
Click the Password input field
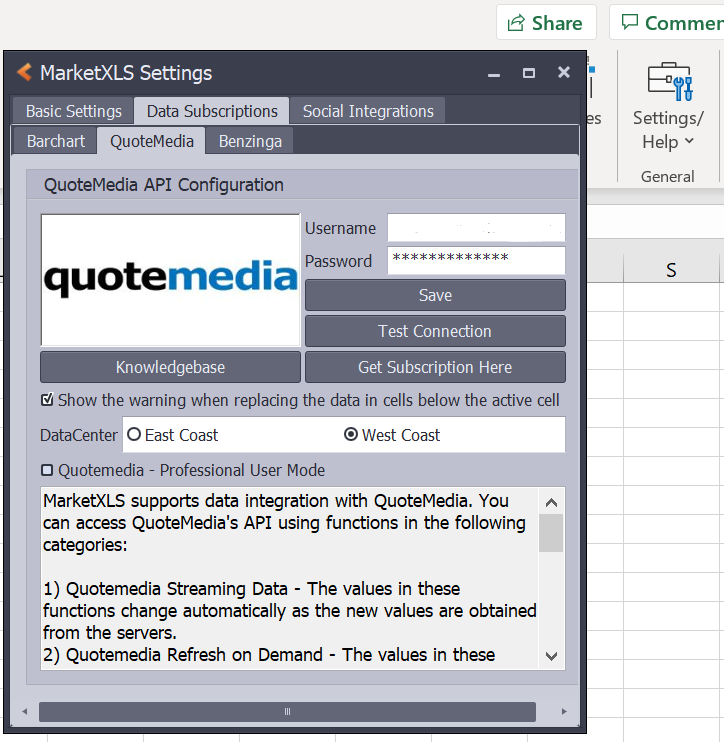click(476, 260)
